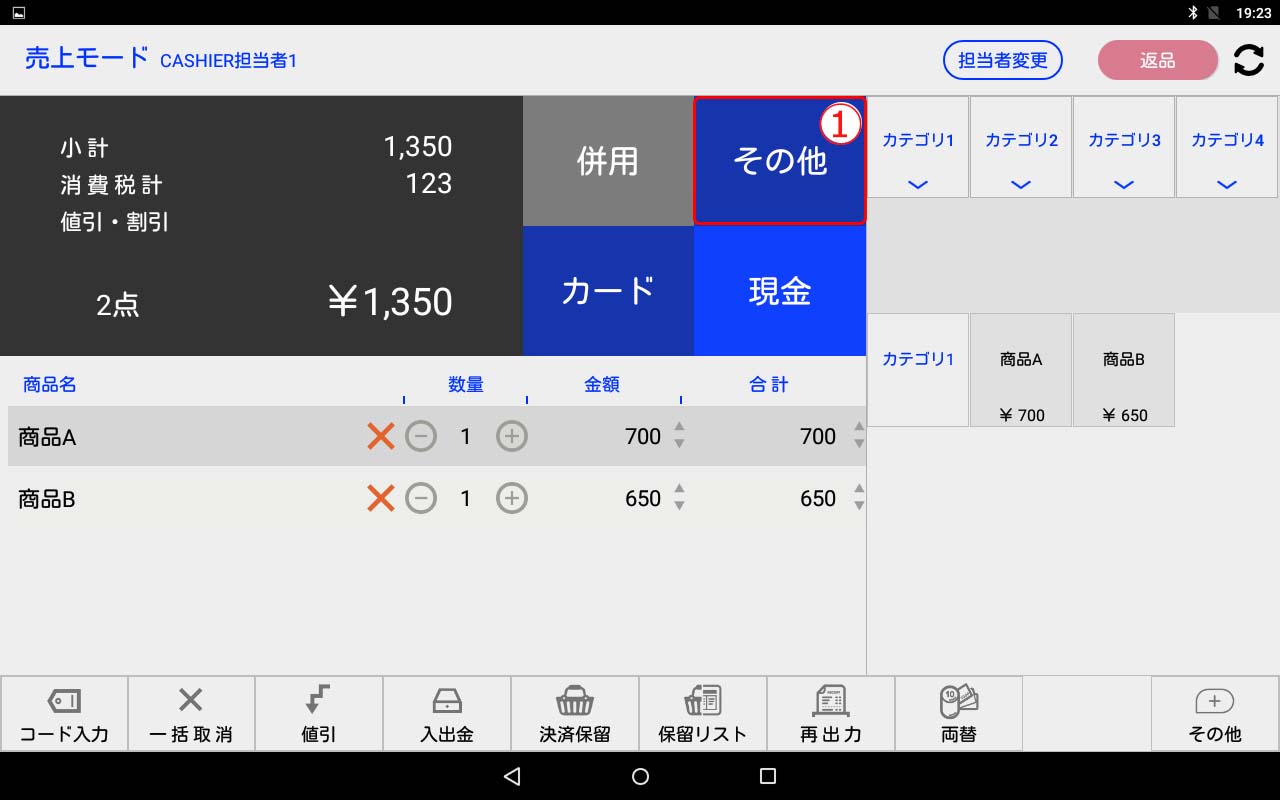
Task: Expand the カテゴリ3 dropdown tab
Action: point(1124,147)
